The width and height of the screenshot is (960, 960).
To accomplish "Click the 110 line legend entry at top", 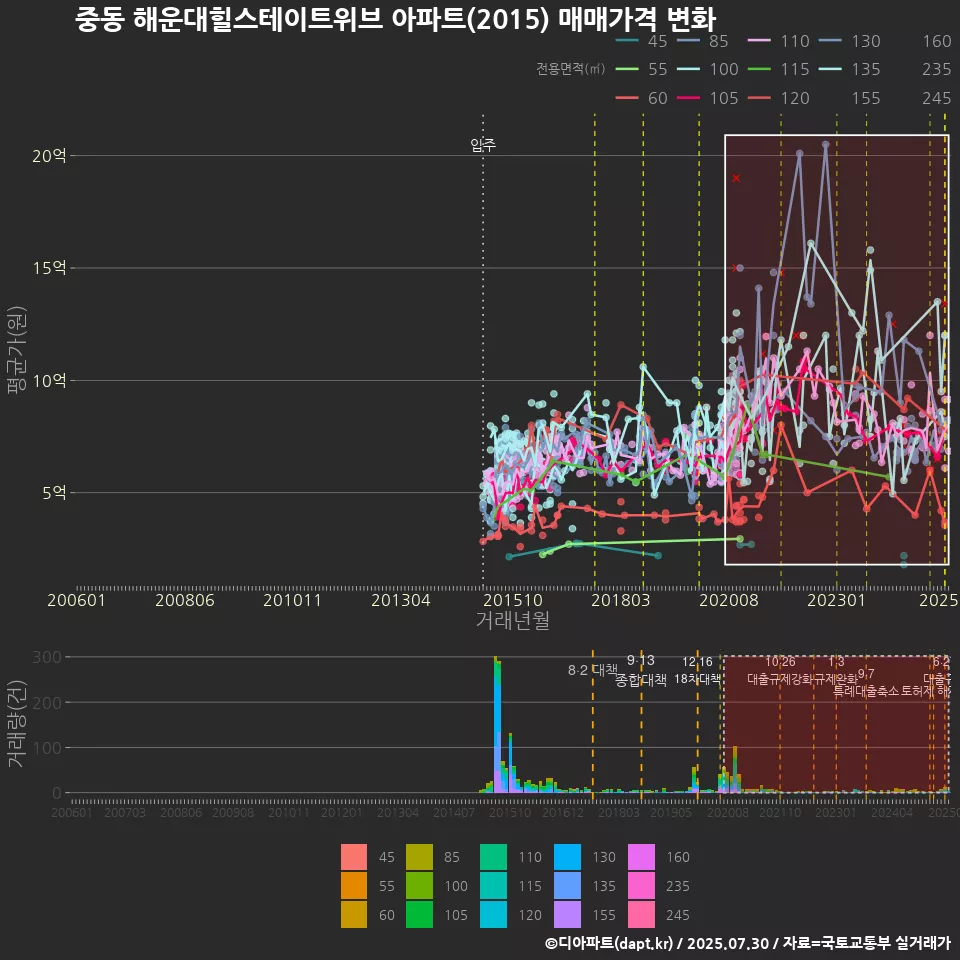I will 779,41.
